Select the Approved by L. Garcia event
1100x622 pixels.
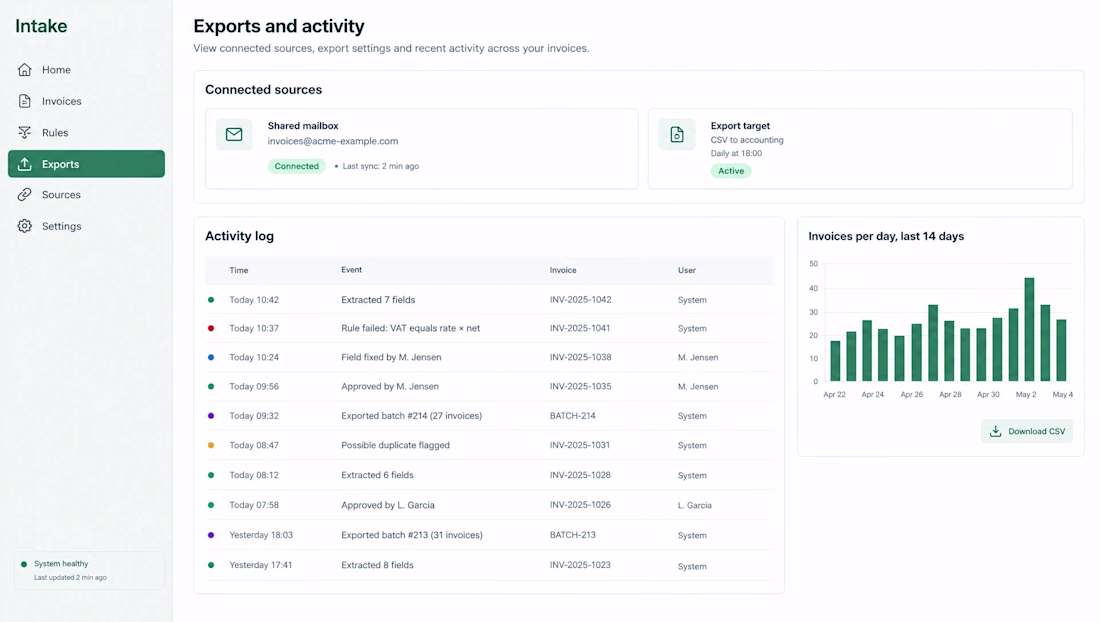pyautogui.click(x=387, y=505)
